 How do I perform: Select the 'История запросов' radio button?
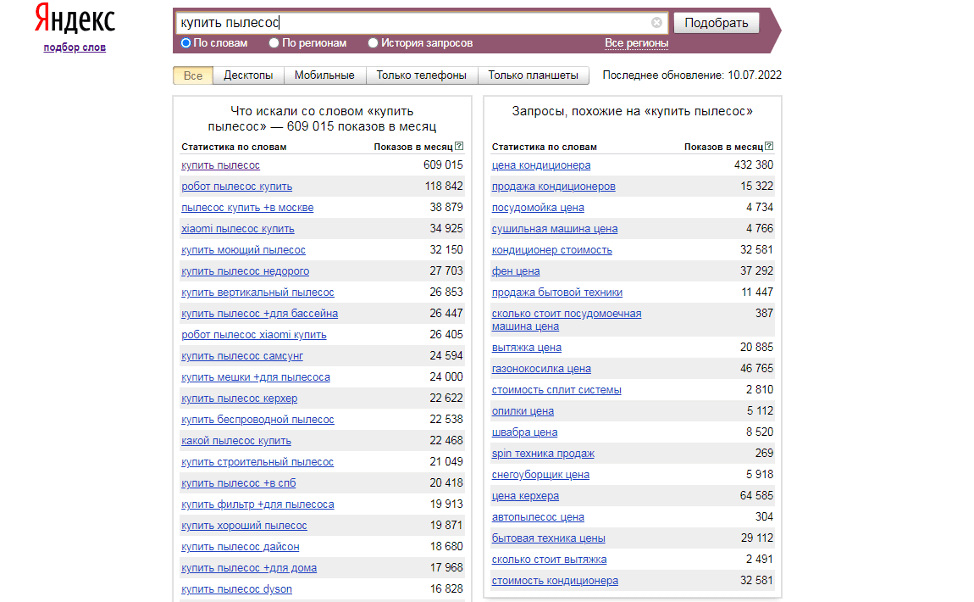pos(373,43)
